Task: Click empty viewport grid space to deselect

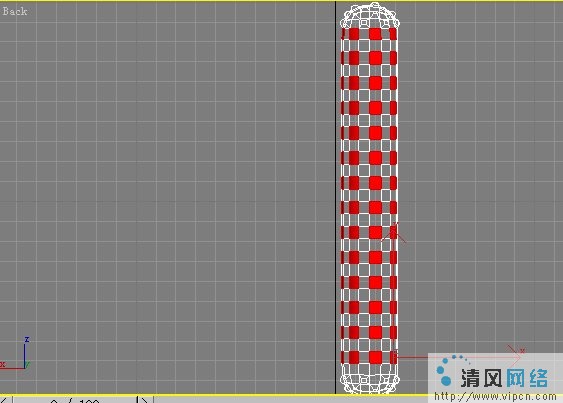Action: click(x=162, y=180)
